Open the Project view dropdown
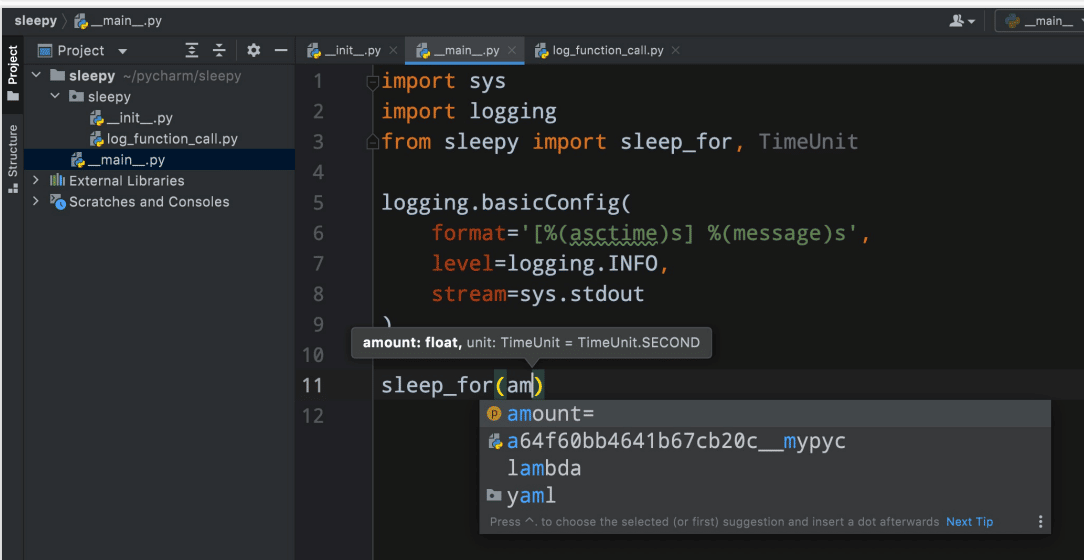The height and width of the screenshot is (560, 1084). [123, 51]
